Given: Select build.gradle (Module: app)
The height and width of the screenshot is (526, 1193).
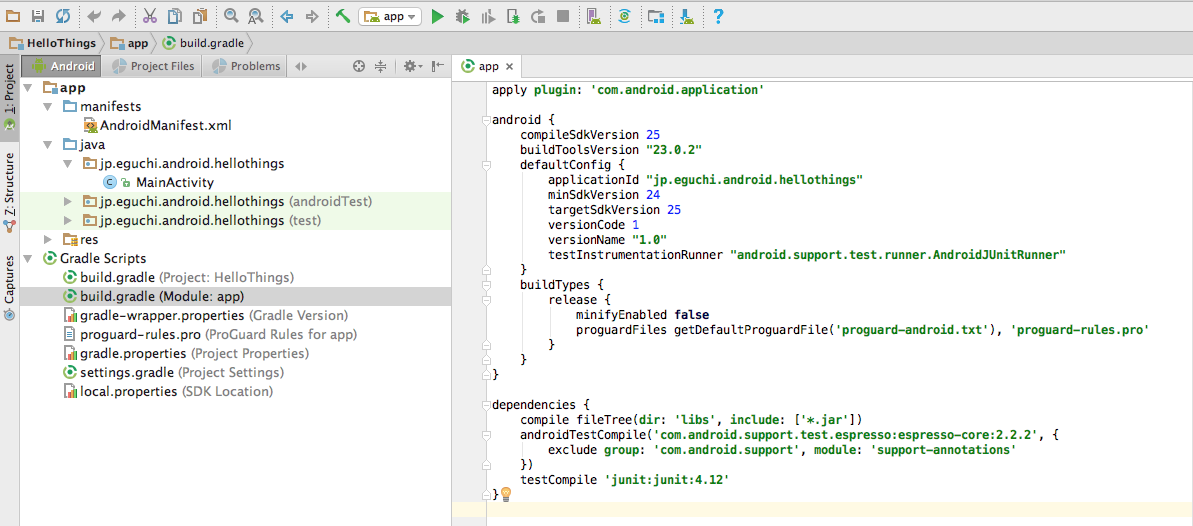Looking at the screenshot, I should click(235, 297).
